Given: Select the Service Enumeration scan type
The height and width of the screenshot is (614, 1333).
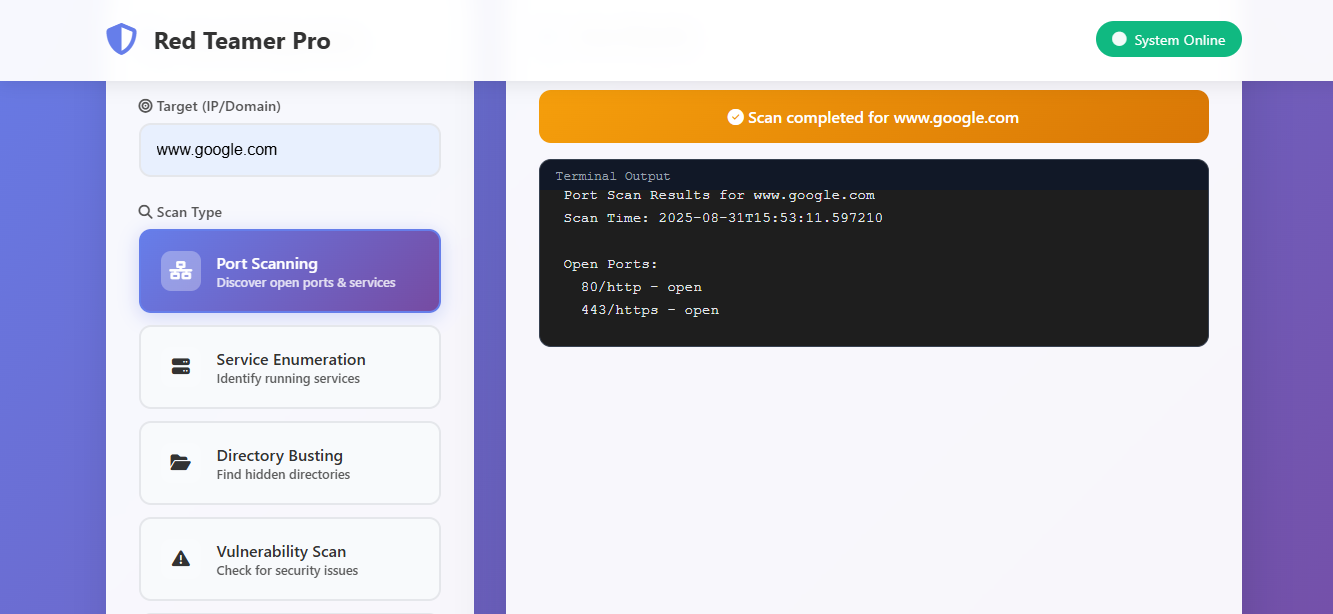Looking at the screenshot, I should pyautogui.click(x=290, y=367).
